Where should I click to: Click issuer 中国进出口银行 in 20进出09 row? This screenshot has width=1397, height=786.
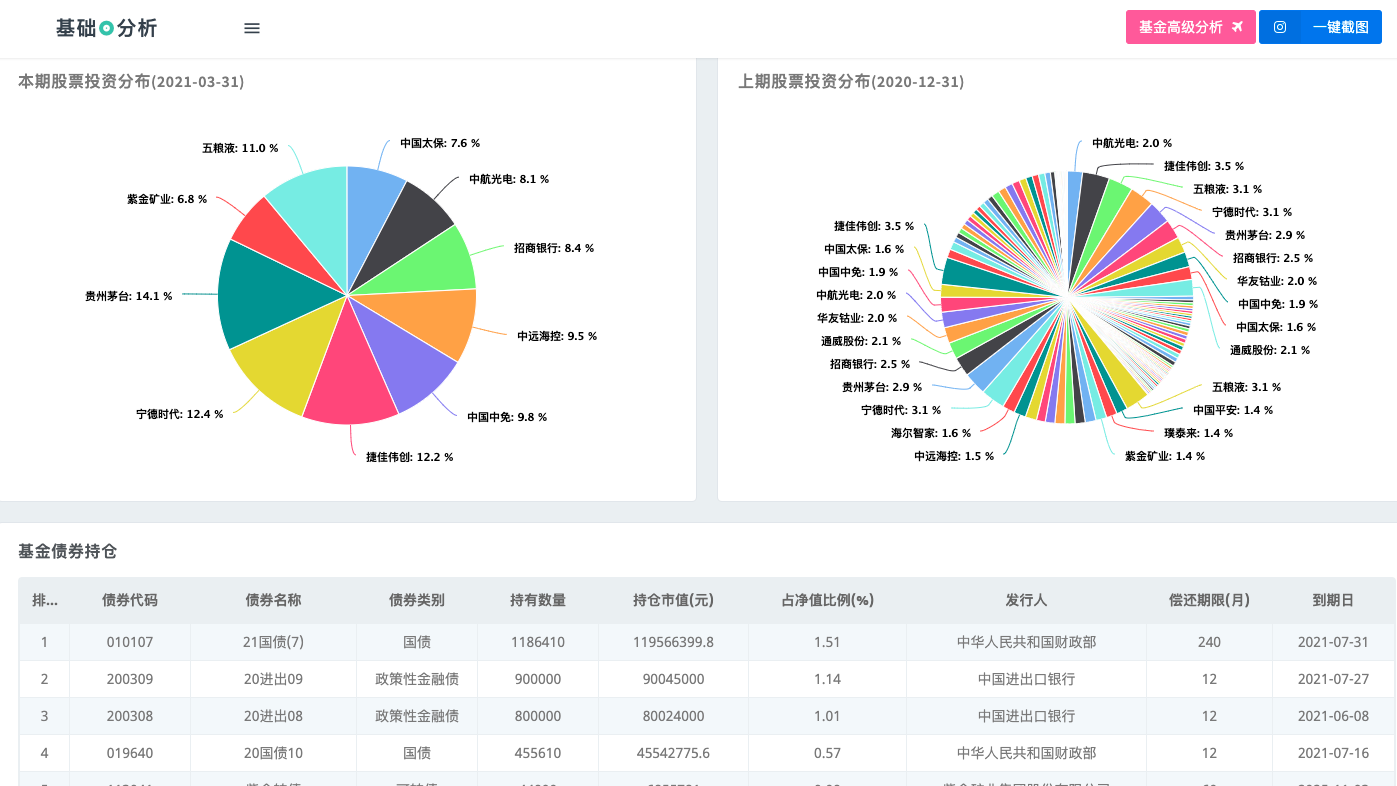point(1026,679)
